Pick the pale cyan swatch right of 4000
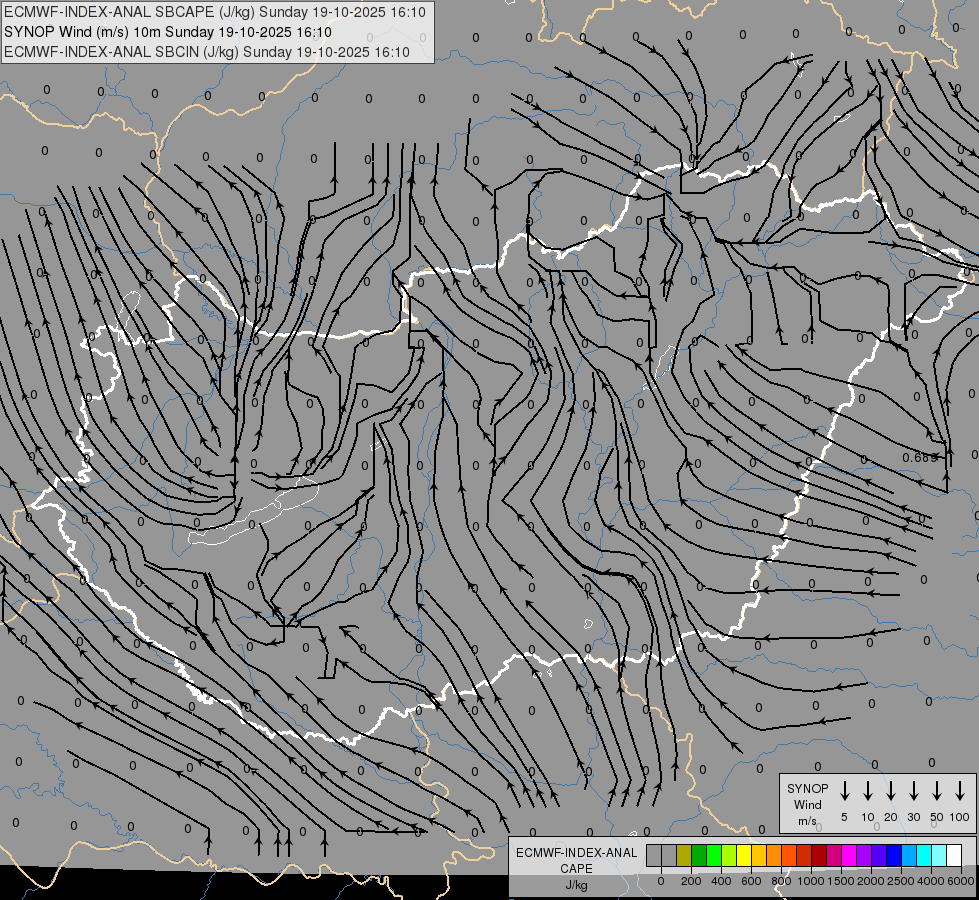The image size is (979, 900). pyautogui.click(x=939, y=855)
